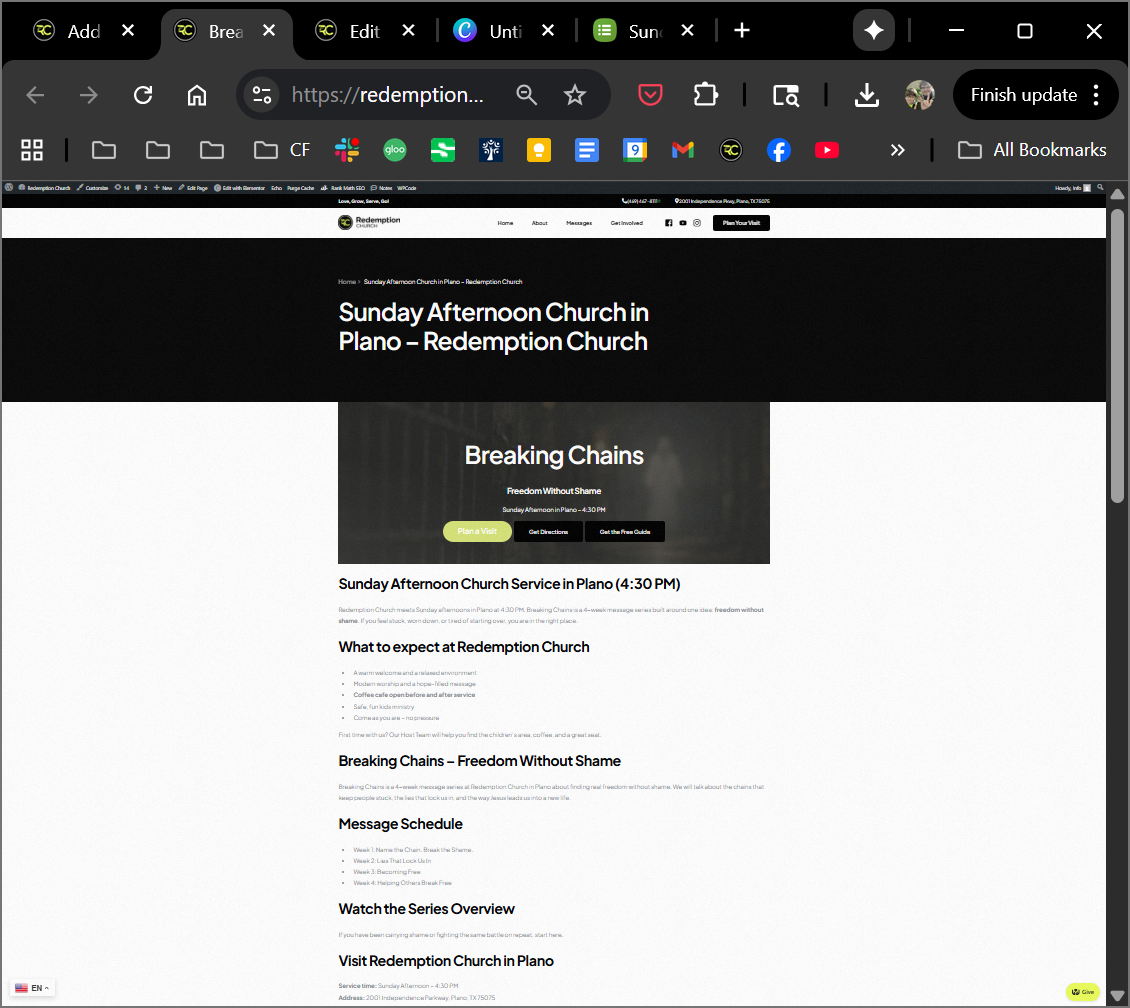Image resolution: width=1130 pixels, height=1008 pixels.
Task: Open the Pocket save icon
Action: (x=651, y=95)
